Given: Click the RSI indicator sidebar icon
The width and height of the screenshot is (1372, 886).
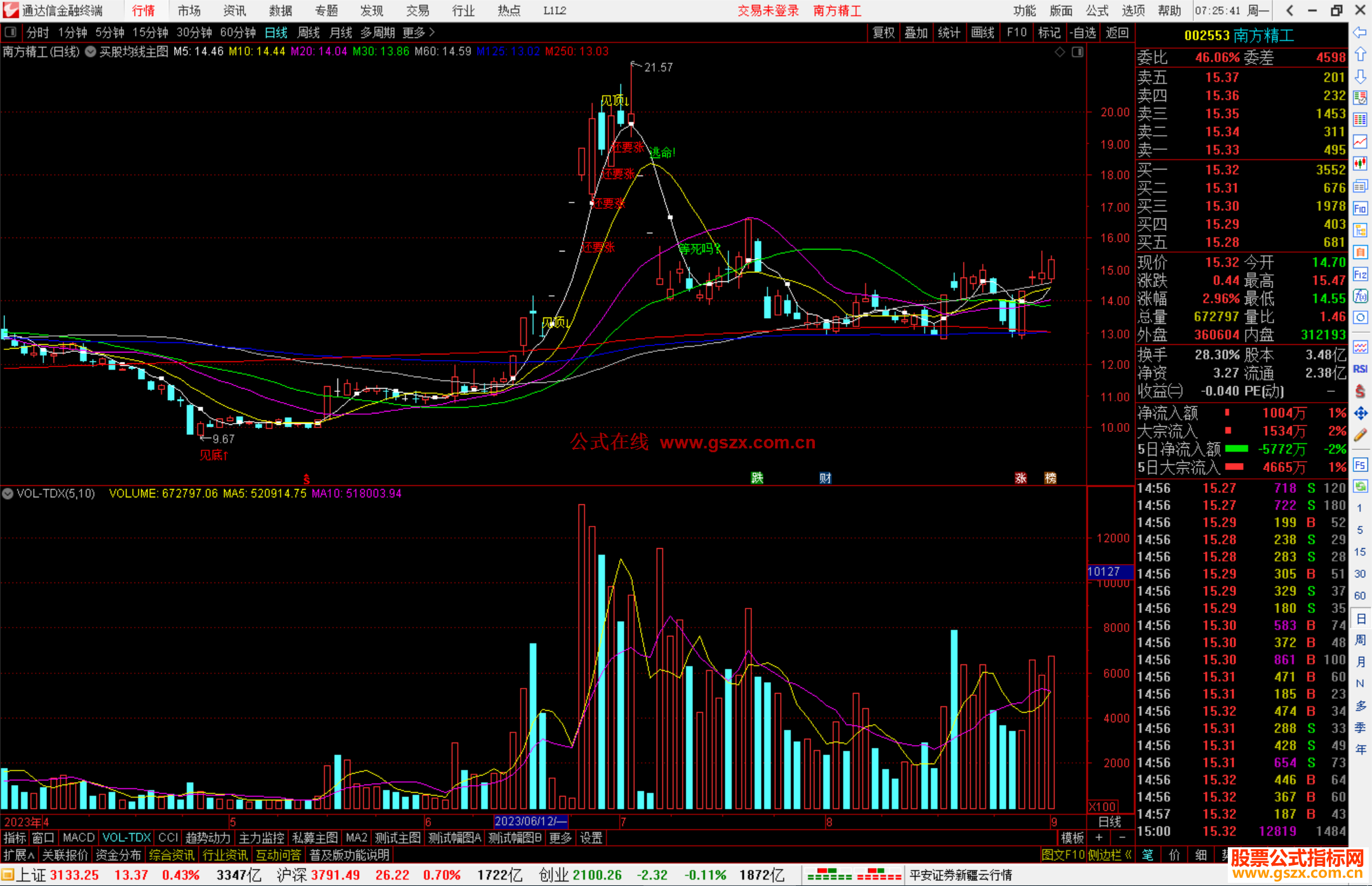Looking at the screenshot, I should (1360, 369).
